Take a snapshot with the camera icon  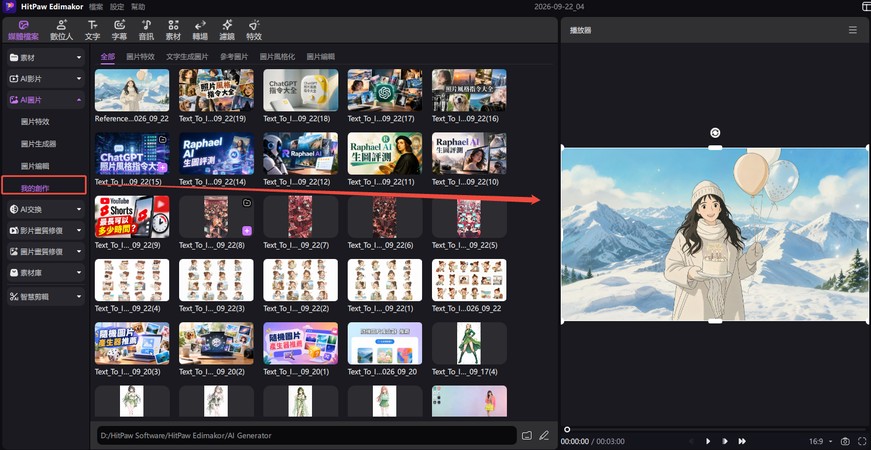point(845,441)
